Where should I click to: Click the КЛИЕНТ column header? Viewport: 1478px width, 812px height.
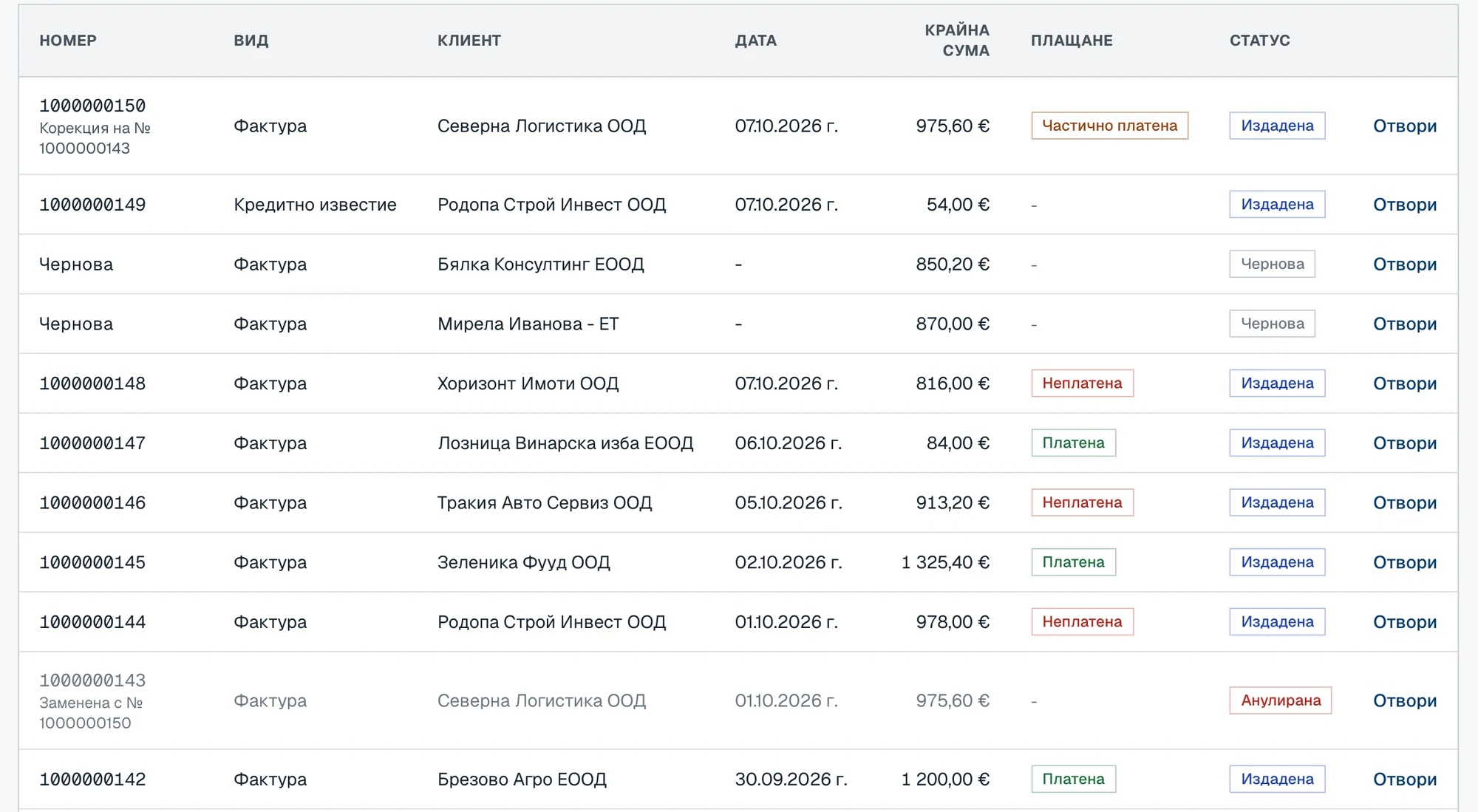(x=469, y=41)
